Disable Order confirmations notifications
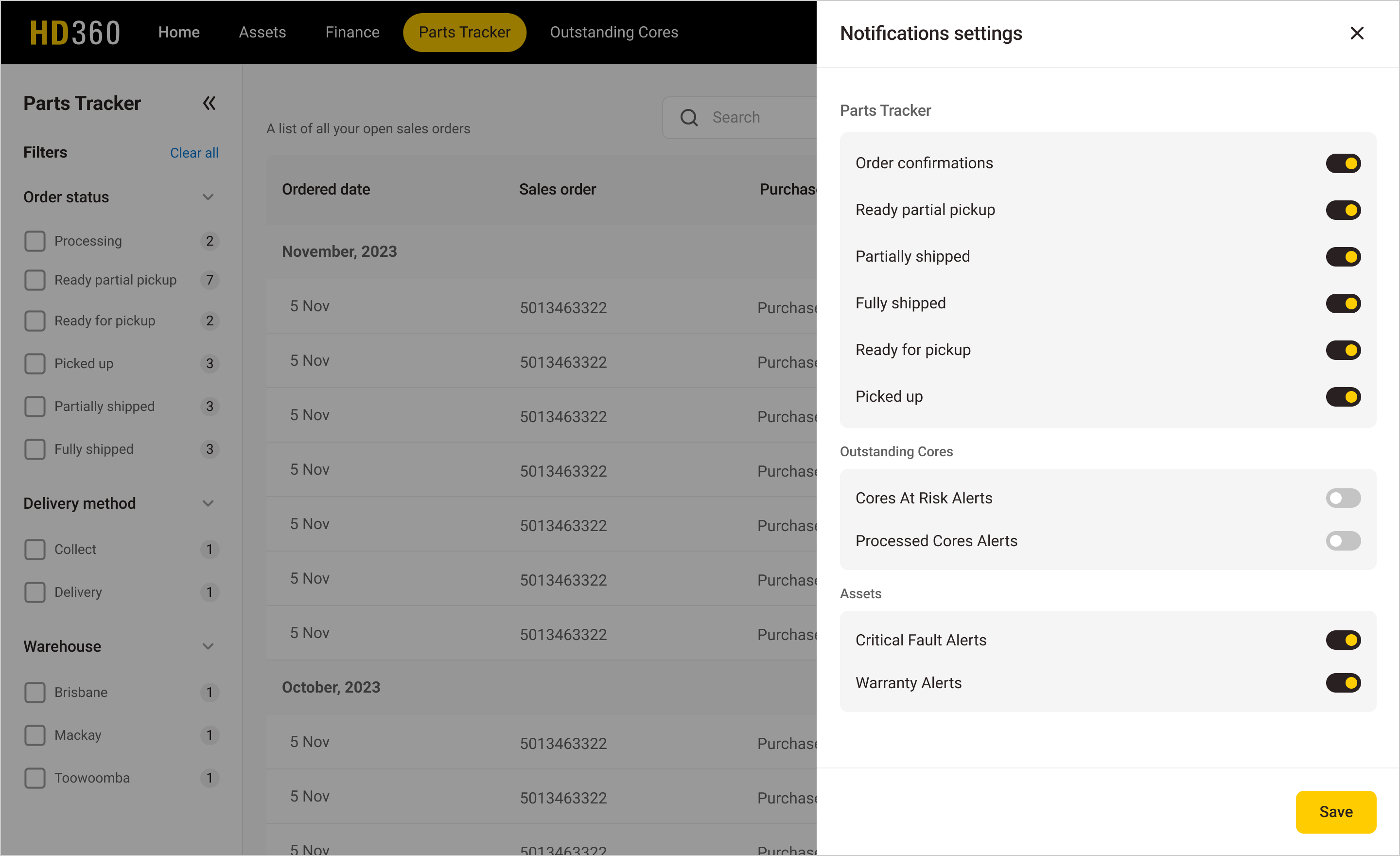The image size is (1400, 856). [1343, 163]
